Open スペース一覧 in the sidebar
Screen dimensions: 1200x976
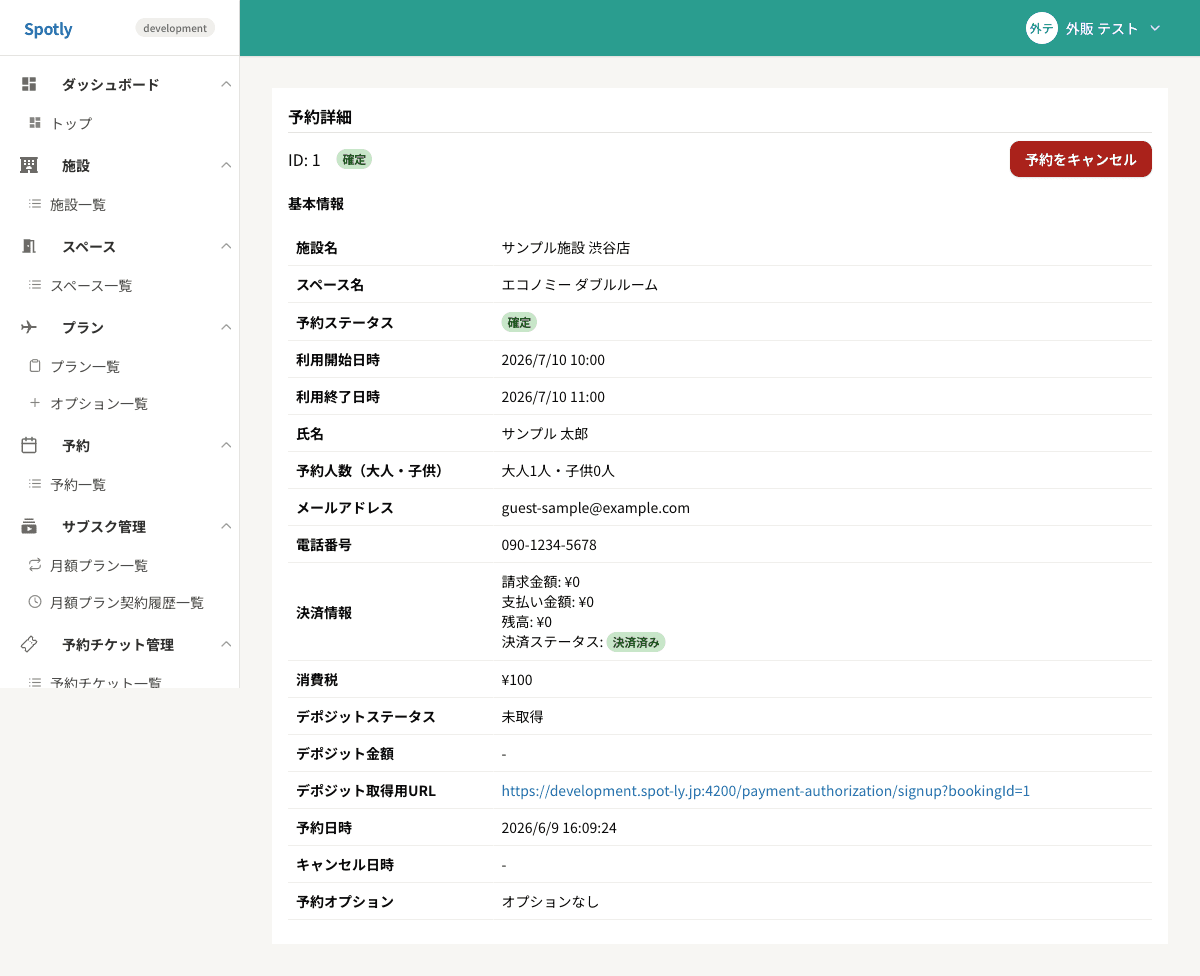pos(91,285)
